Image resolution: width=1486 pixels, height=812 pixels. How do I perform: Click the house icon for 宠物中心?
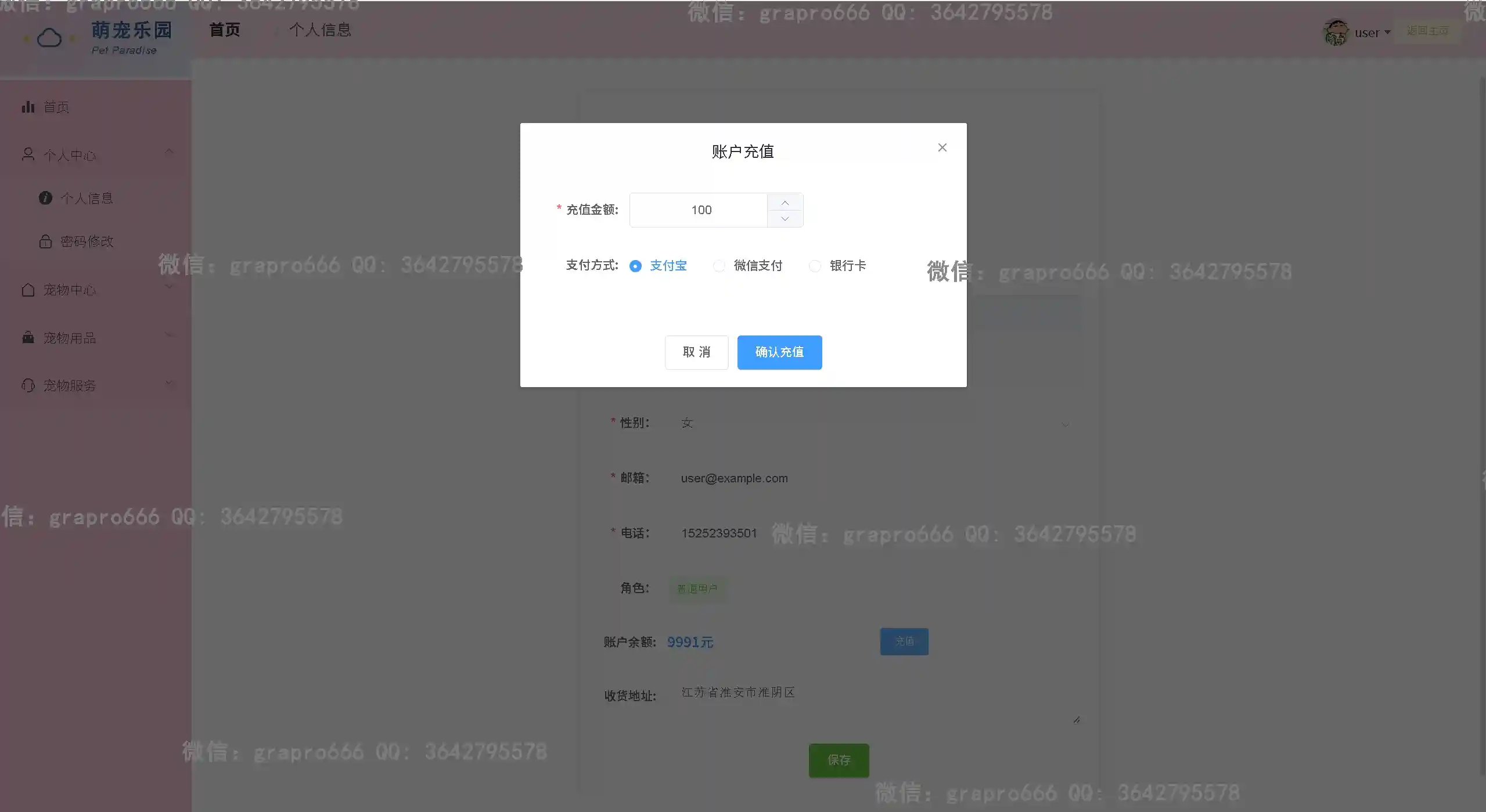coord(28,290)
